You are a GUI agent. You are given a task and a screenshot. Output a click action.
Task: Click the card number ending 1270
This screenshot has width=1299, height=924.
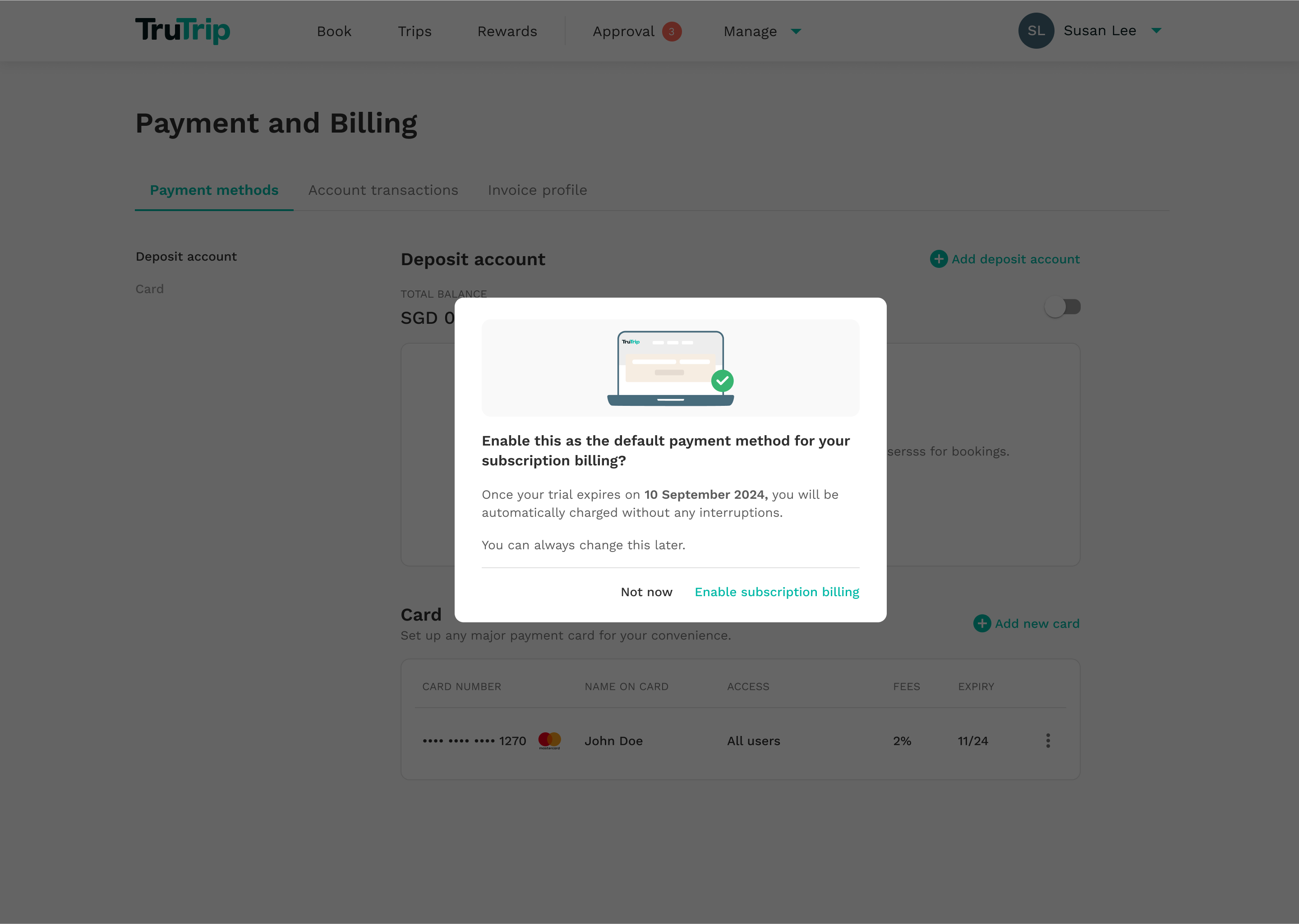point(474,741)
